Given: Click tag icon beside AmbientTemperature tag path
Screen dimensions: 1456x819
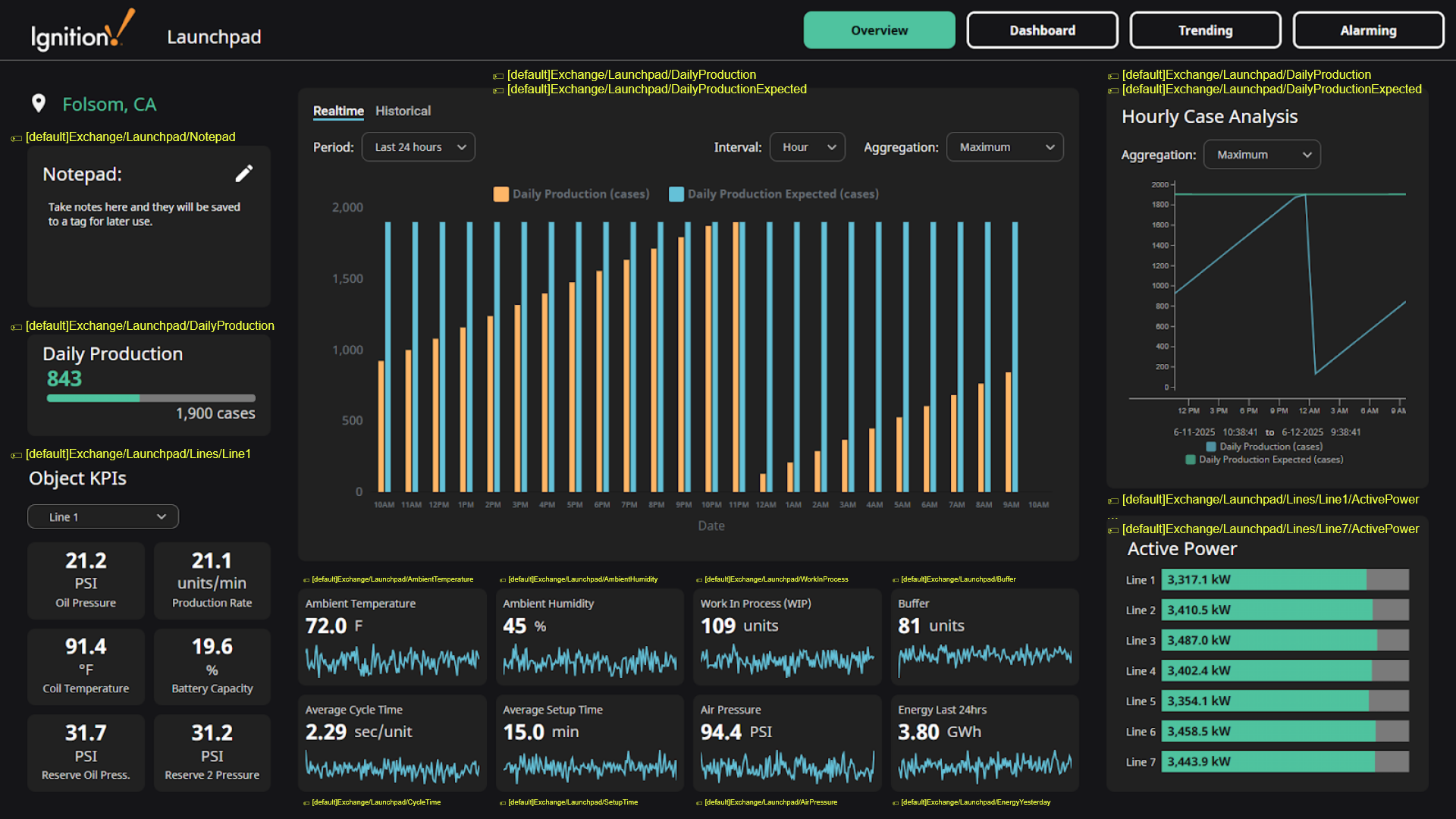Looking at the screenshot, I should (x=306, y=580).
